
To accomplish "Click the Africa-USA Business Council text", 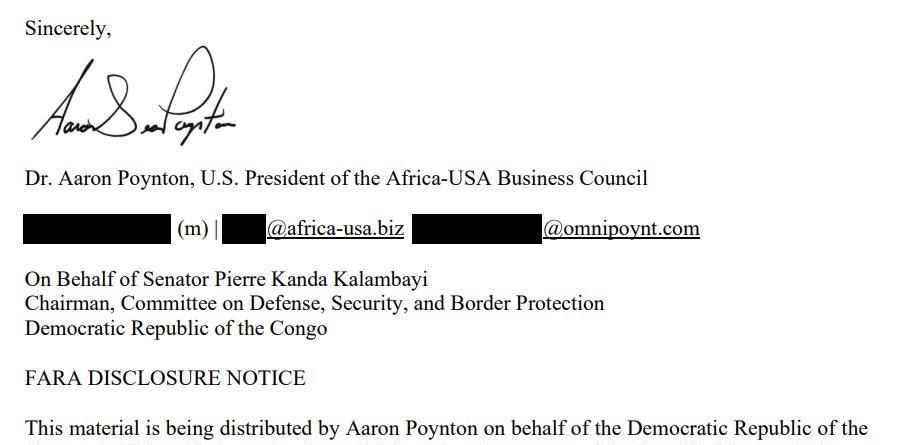I will [517, 178].
